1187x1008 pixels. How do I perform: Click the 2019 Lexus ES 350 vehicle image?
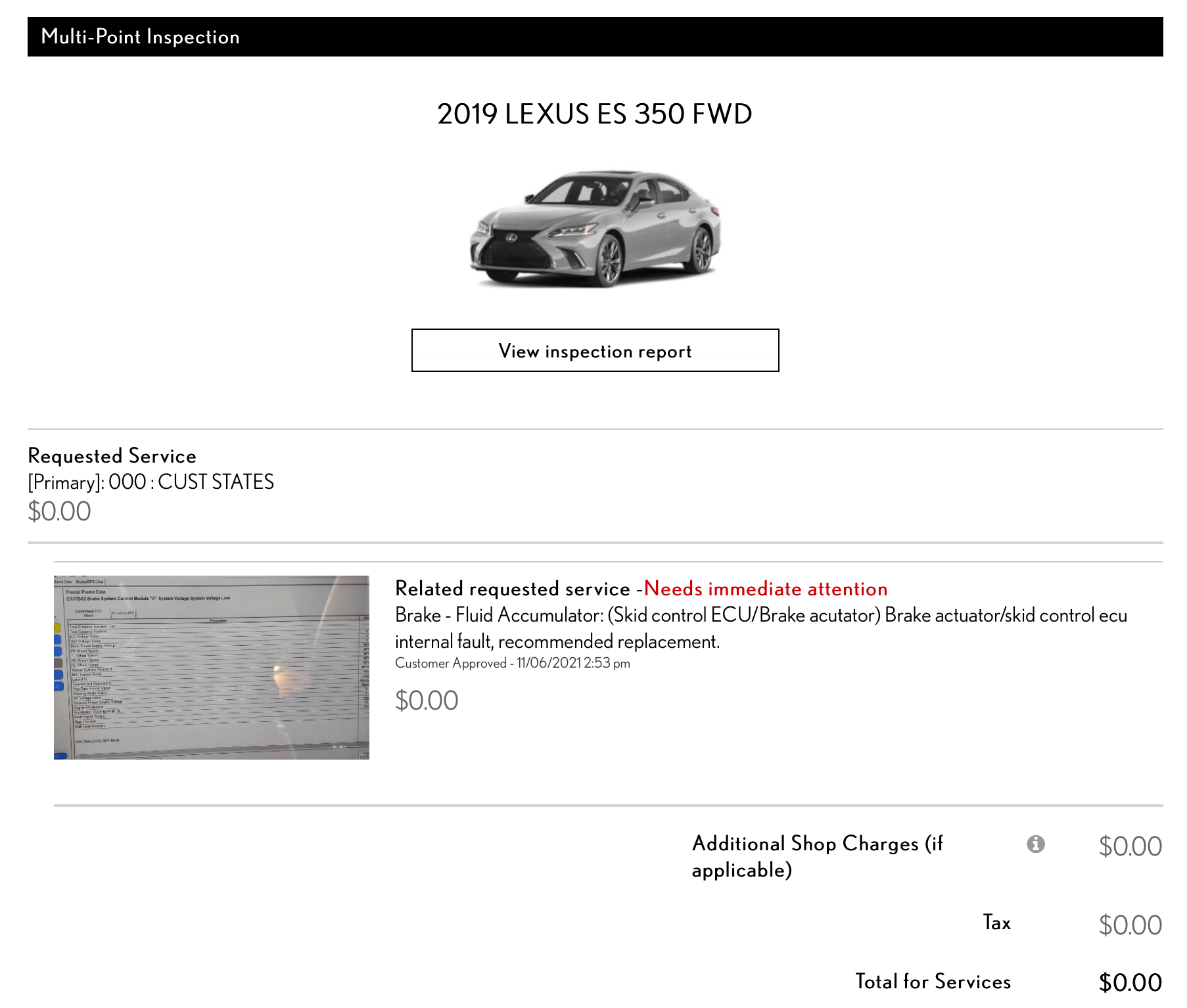pyautogui.click(x=593, y=230)
